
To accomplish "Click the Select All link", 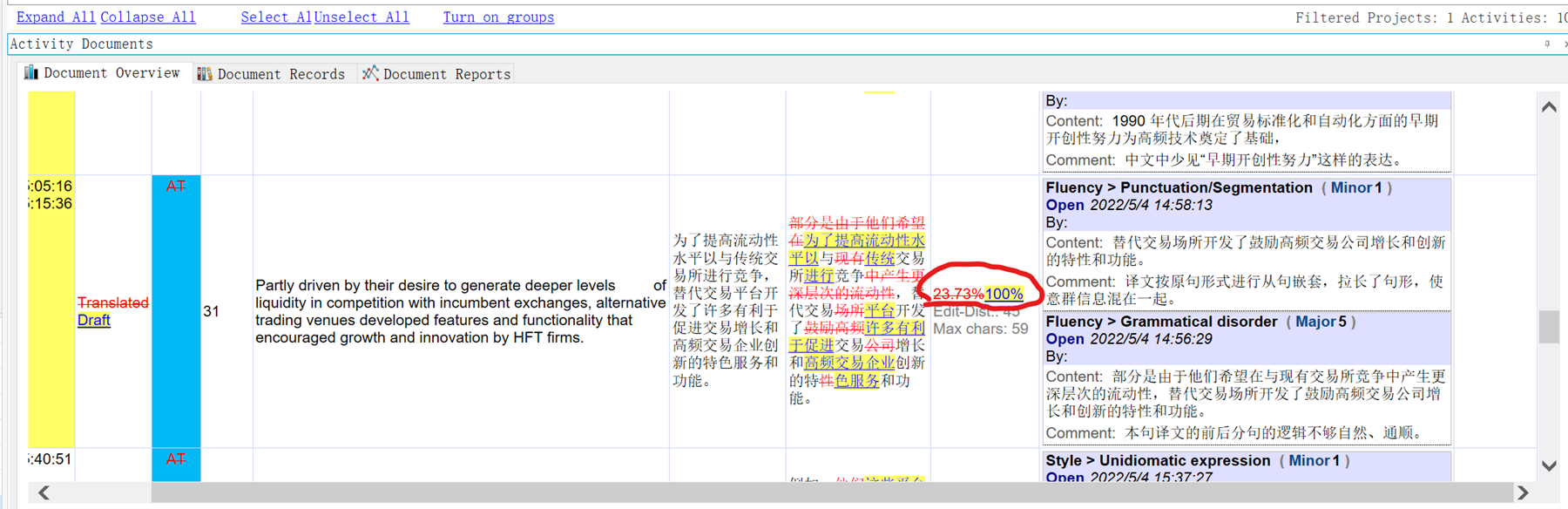I will pos(276,17).
